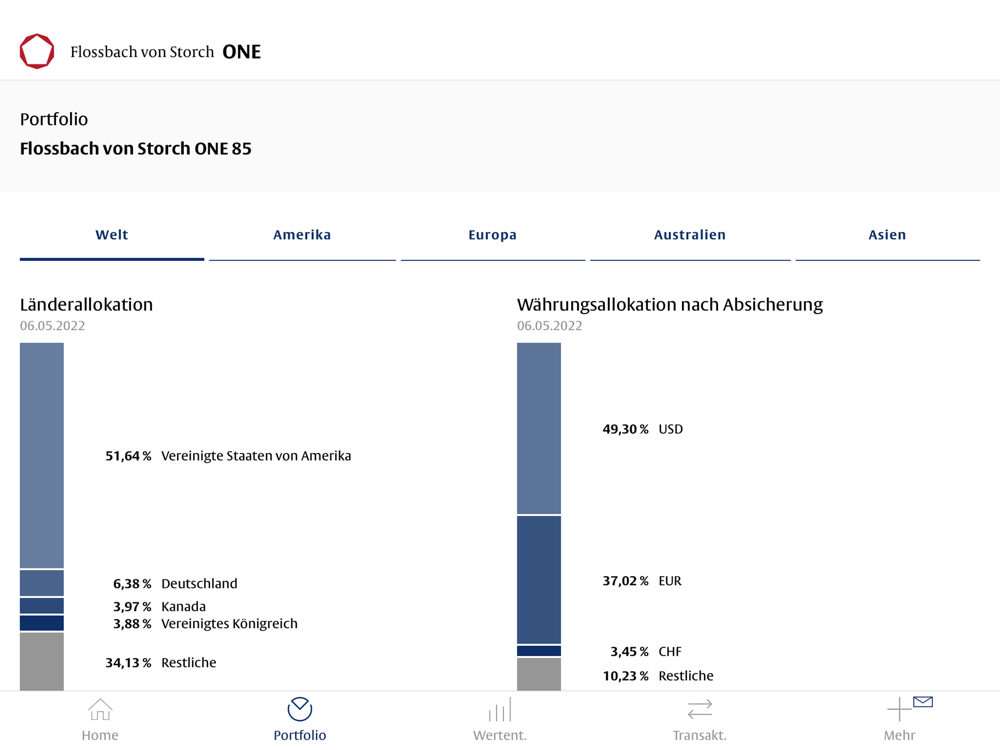The width and height of the screenshot is (1000, 750).
Task: Show the Asien tab
Action: coord(887,235)
